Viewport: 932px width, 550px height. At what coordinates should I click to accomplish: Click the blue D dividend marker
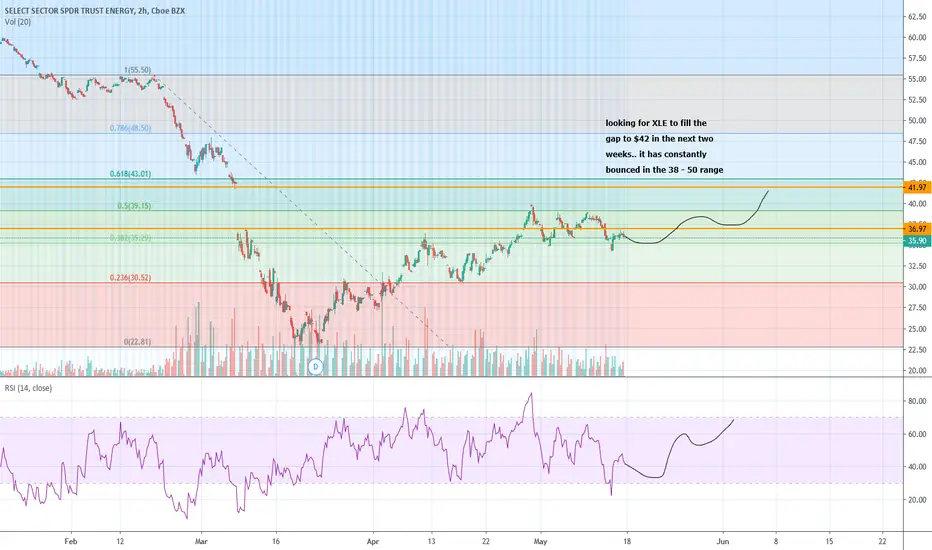[x=316, y=366]
